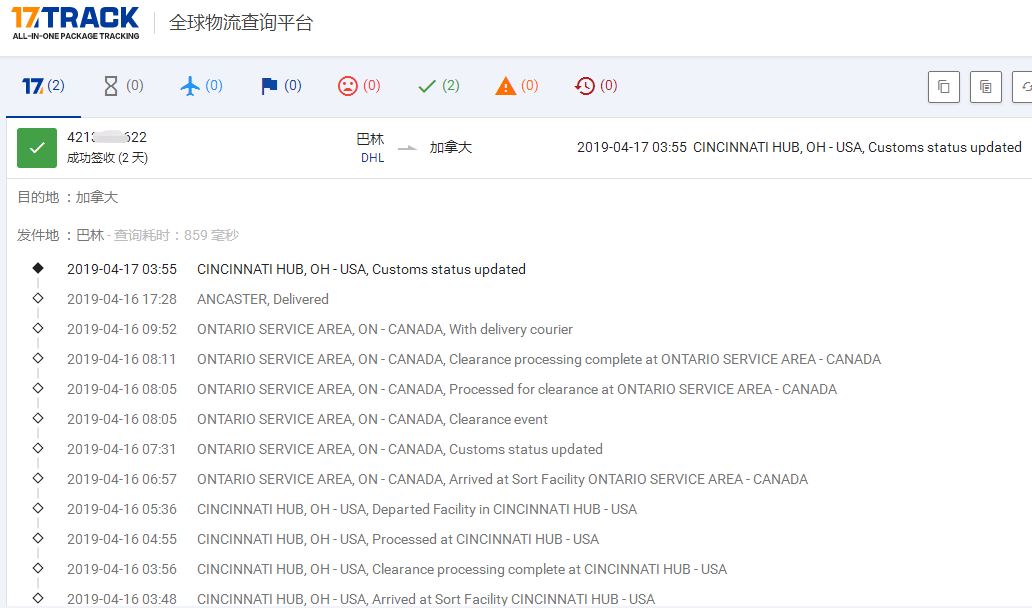Select the green delivered status checkmark box

(36, 147)
